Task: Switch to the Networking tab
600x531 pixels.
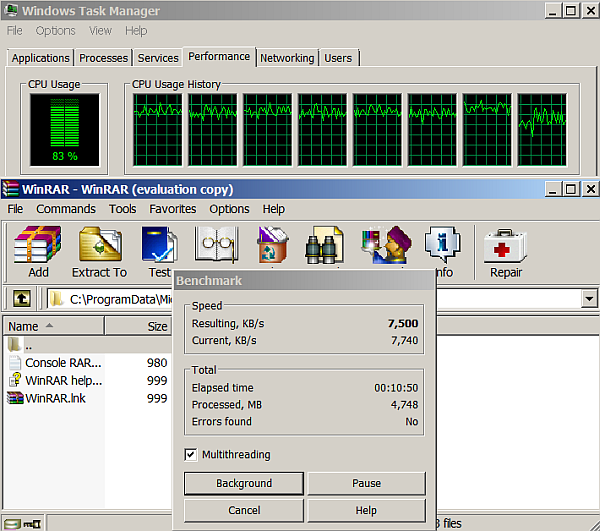Action: 287,58
